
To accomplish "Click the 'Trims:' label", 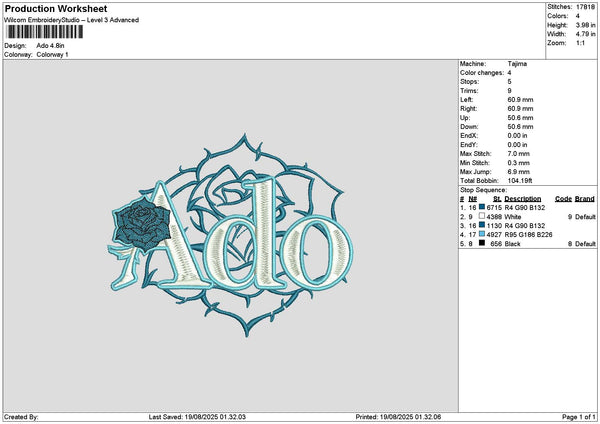I will 469,91.
